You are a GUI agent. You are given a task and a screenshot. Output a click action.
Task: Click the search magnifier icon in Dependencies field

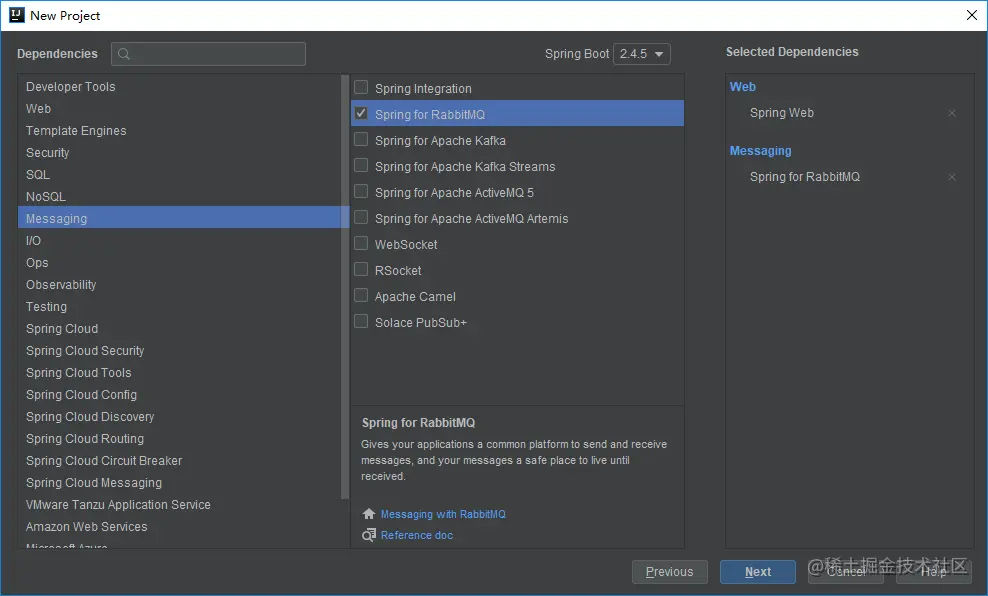point(124,54)
